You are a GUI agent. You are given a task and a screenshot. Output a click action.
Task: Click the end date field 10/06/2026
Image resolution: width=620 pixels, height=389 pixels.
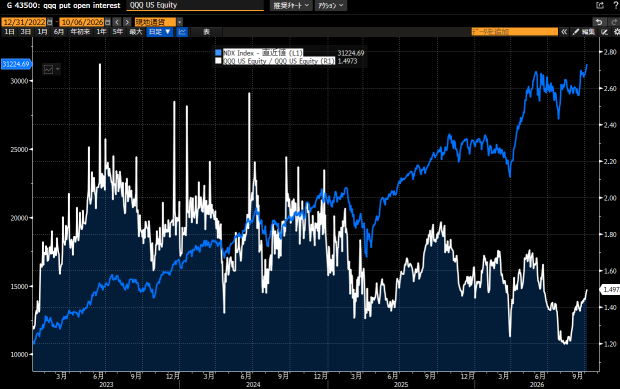[82, 22]
